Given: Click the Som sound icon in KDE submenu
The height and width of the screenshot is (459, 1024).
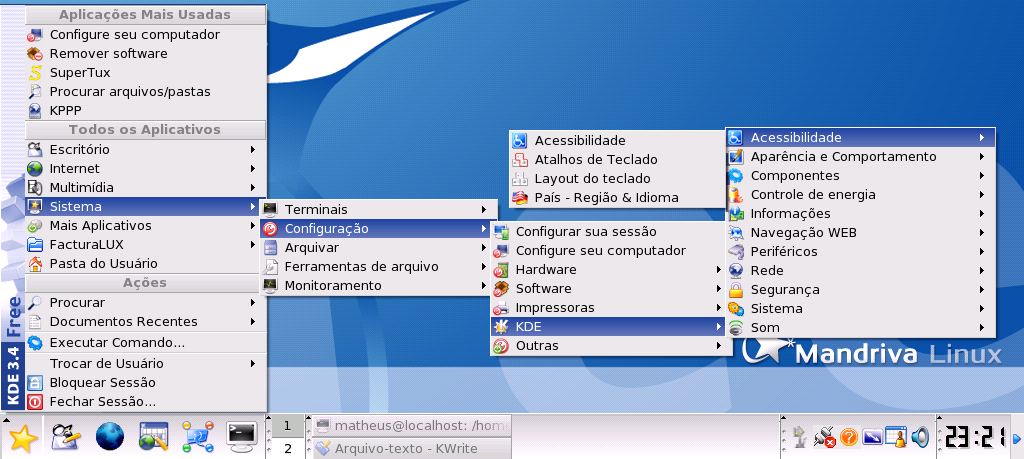Looking at the screenshot, I should [x=736, y=327].
